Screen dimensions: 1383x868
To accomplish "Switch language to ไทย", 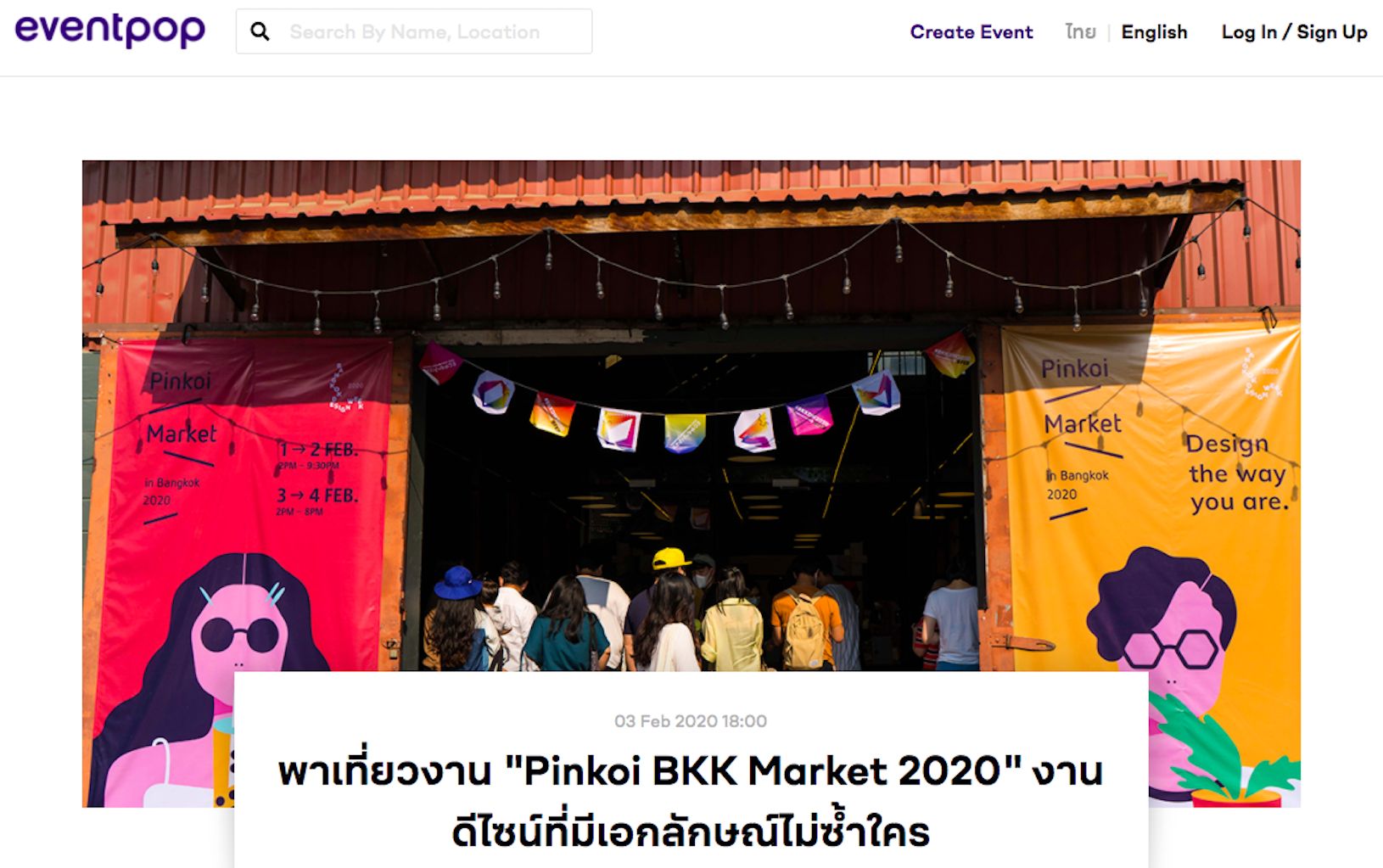I will 1080,32.
